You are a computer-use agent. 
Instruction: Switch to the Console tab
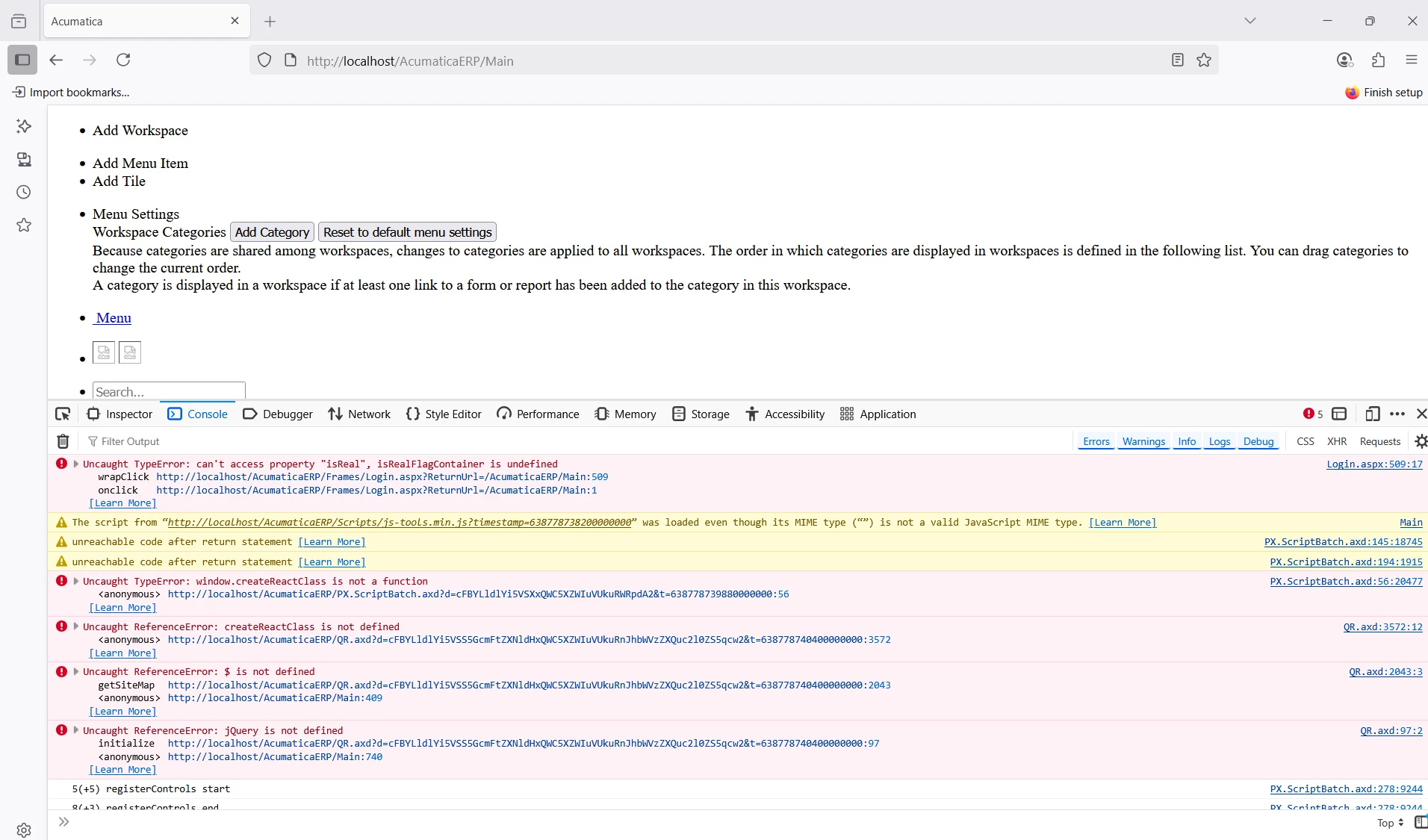coord(198,414)
